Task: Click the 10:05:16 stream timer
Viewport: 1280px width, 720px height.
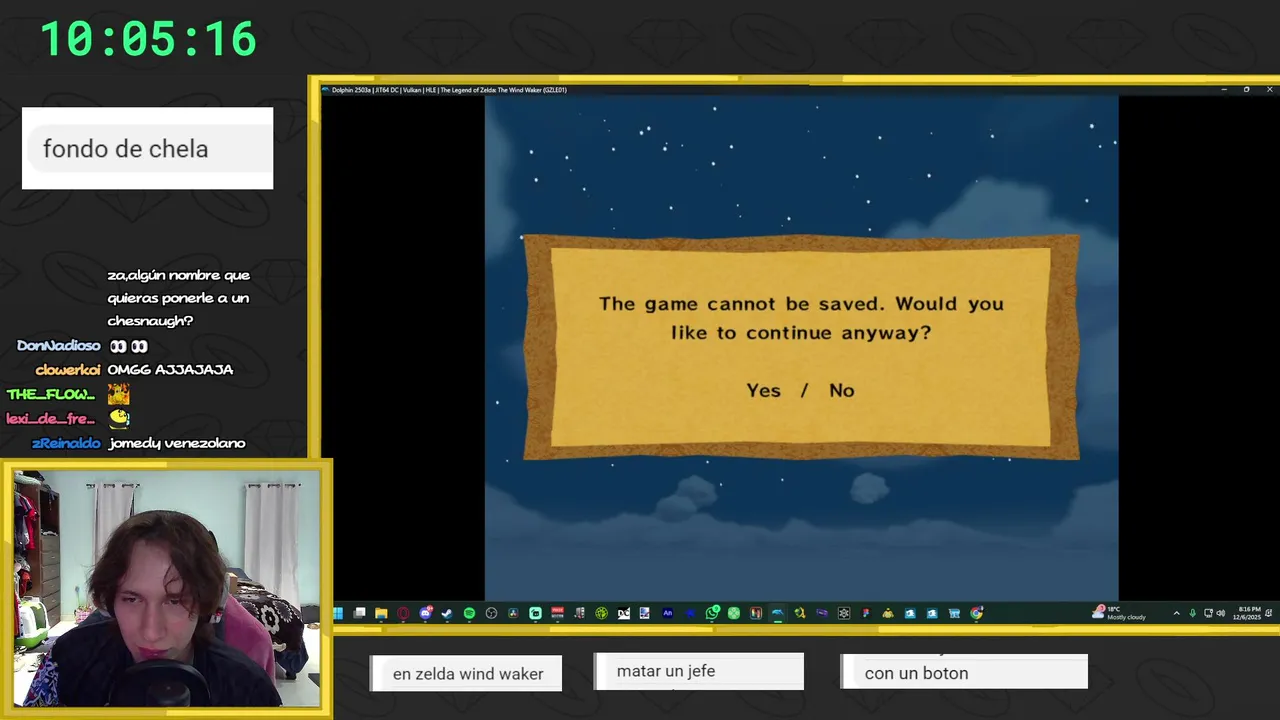Action: coord(148,40)
